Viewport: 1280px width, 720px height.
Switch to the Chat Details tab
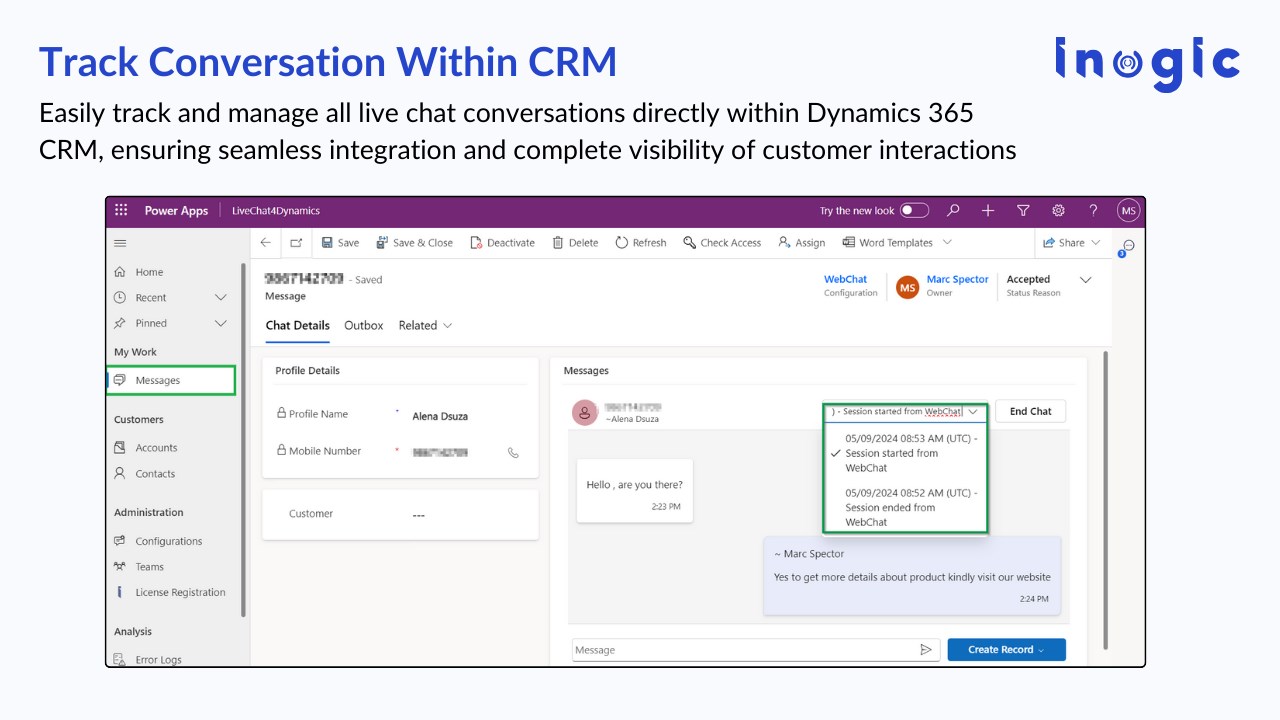[297, 326]
